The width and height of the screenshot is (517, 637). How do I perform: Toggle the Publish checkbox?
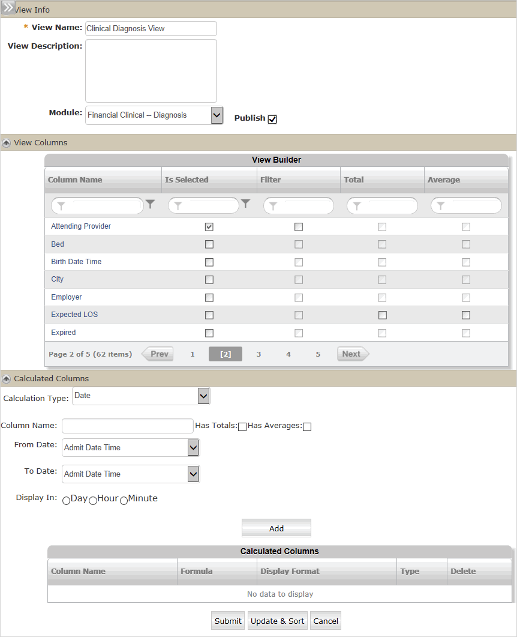point(273,119)
